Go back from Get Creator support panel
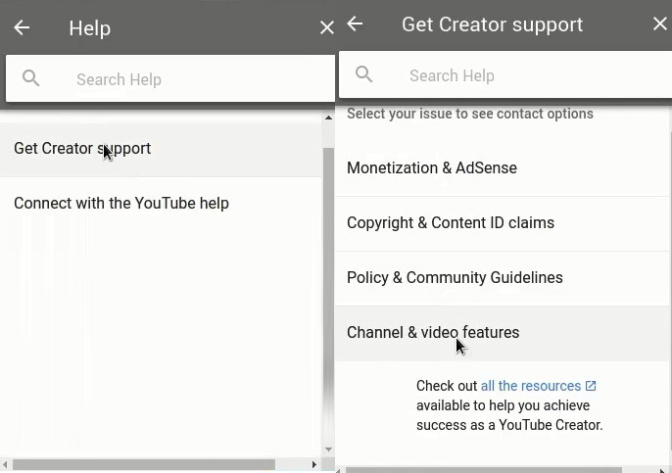This screenshot has height=473, width=672. click(355, 24)
